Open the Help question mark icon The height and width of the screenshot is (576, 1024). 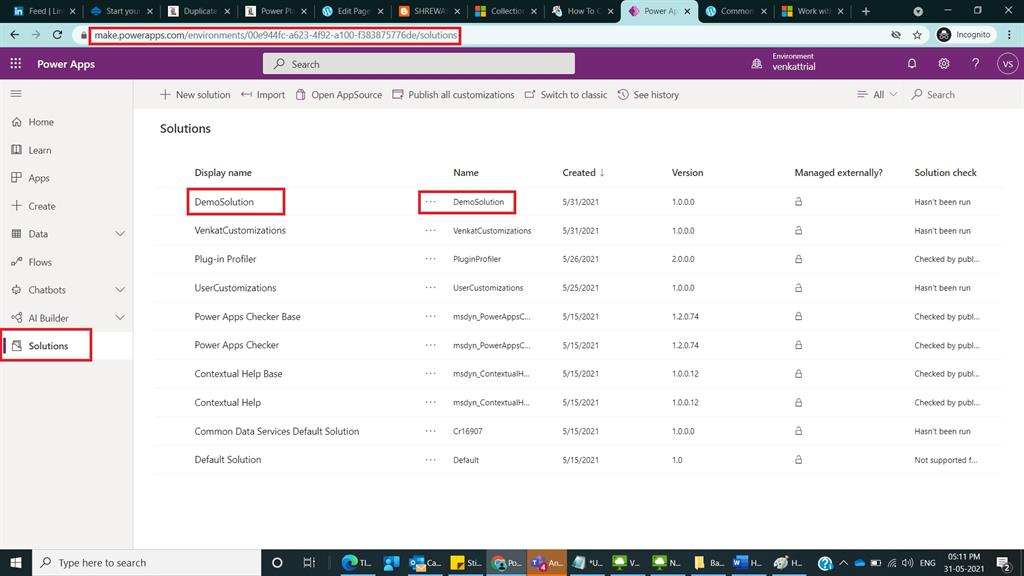point(975,63)
